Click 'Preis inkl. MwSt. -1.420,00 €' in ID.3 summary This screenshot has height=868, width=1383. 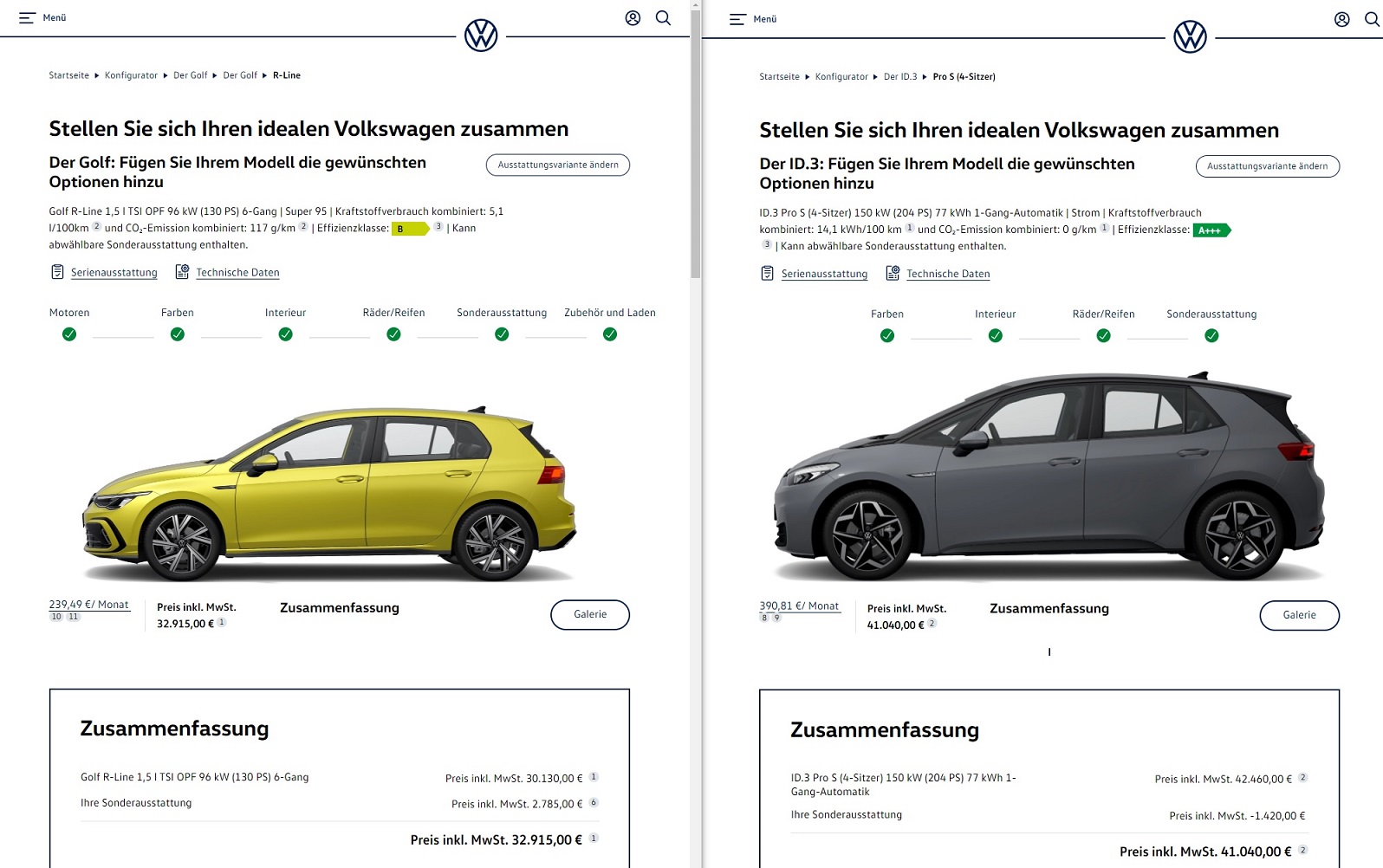click(x=1237, y=816)
